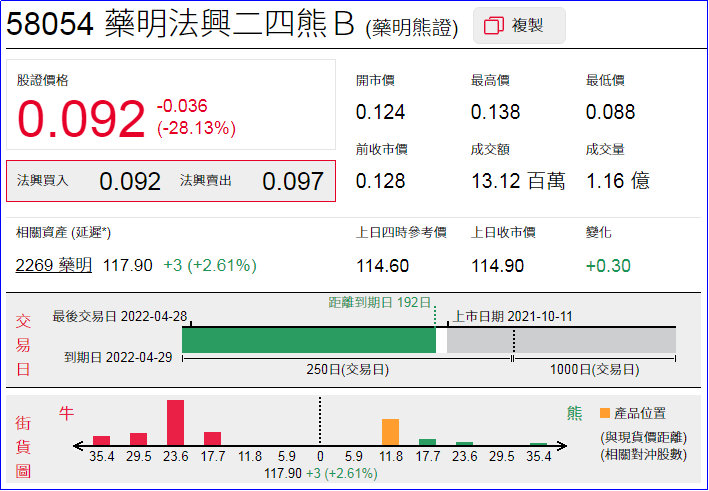
Task: Click the tallest red bull bar at 23.6
Action: click(175, 423)
